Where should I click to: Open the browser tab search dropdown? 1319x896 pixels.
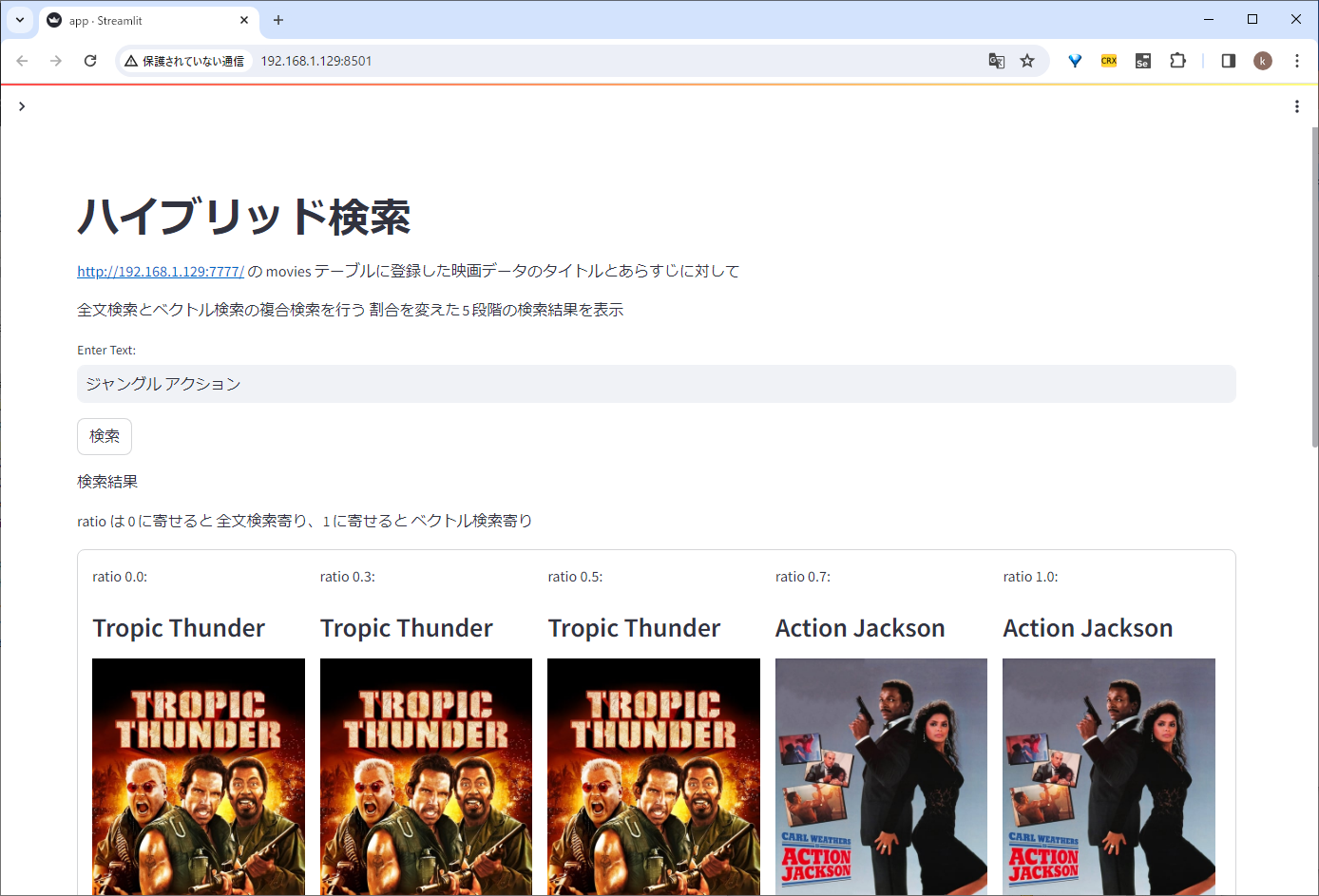click(x=20, y=20)
